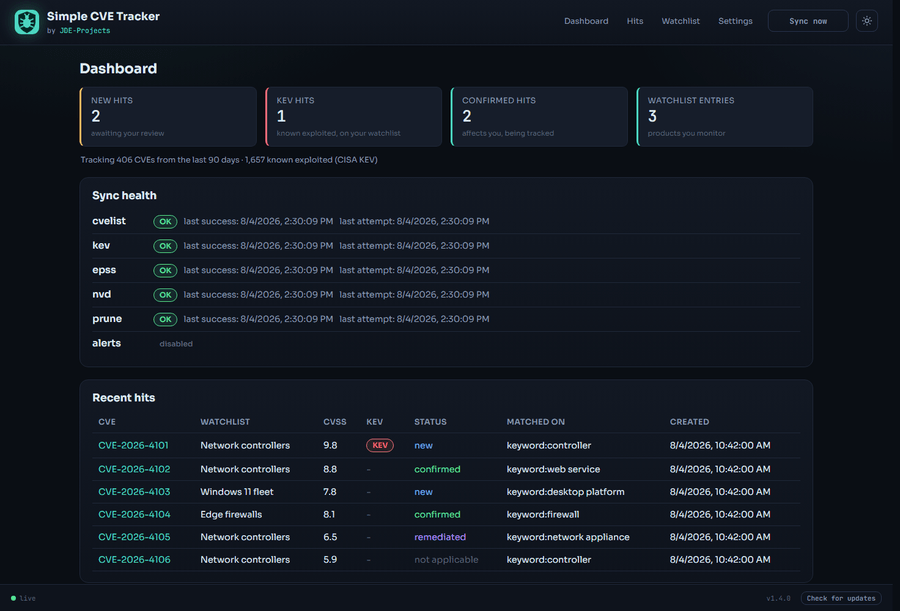Open the JDE-Projects author link
The image size is (900, 611).
pyautogui.click(x=85, y=30)
